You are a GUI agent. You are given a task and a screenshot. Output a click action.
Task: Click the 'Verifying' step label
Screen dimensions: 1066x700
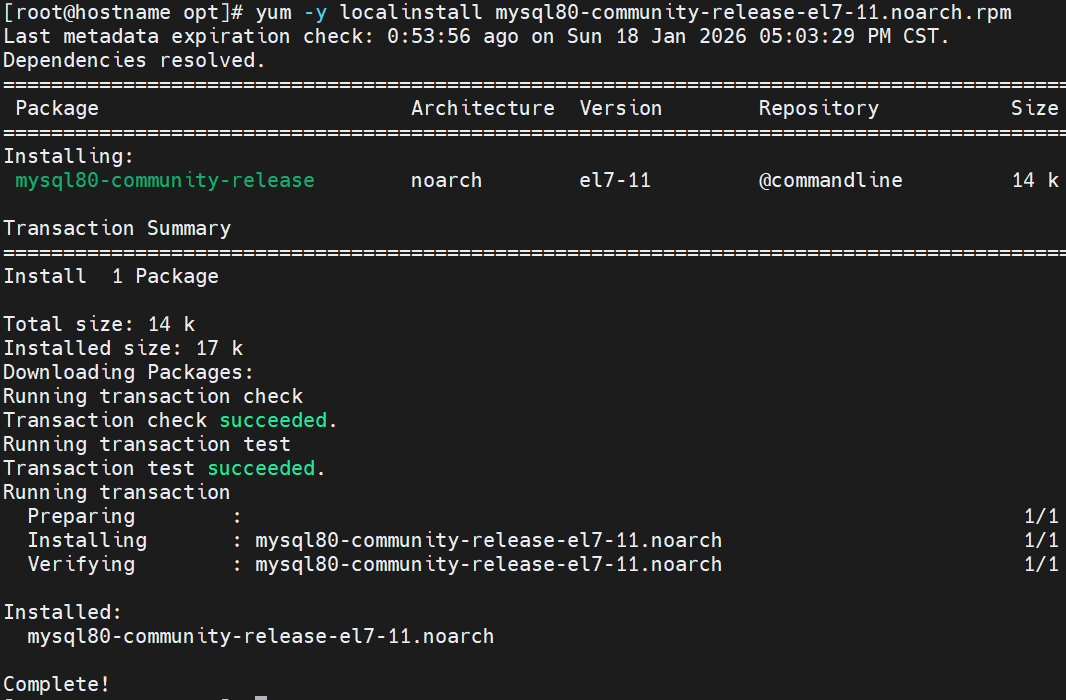[x=81, y=565]
